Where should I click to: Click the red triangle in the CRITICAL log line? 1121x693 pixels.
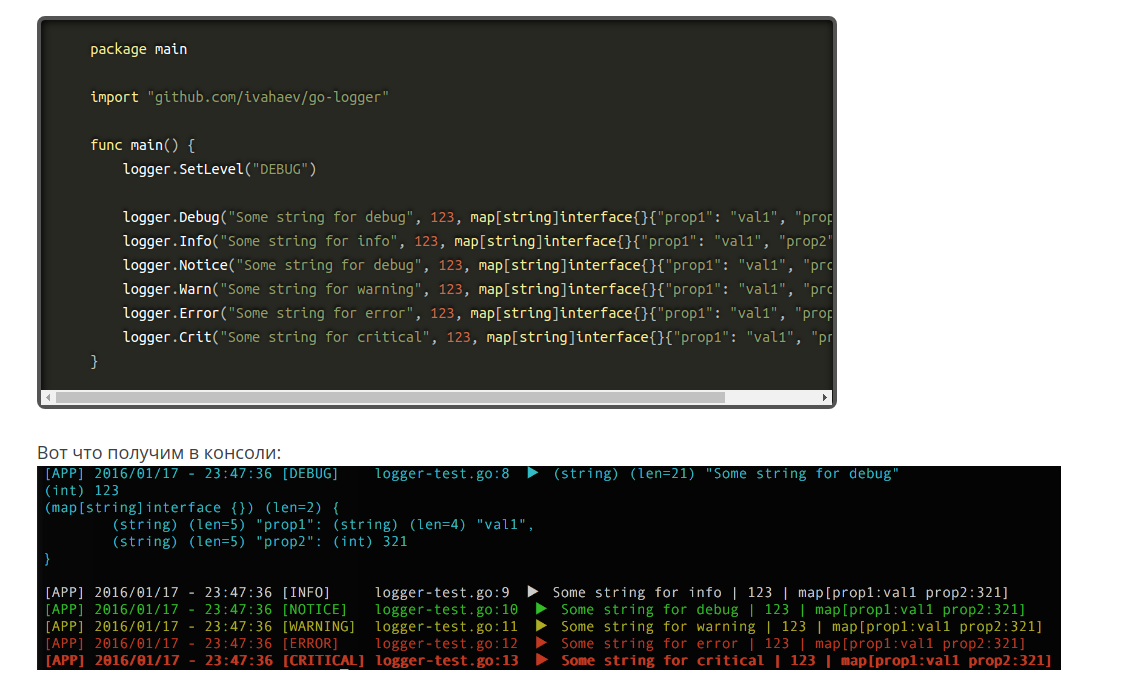click(541, 660)
